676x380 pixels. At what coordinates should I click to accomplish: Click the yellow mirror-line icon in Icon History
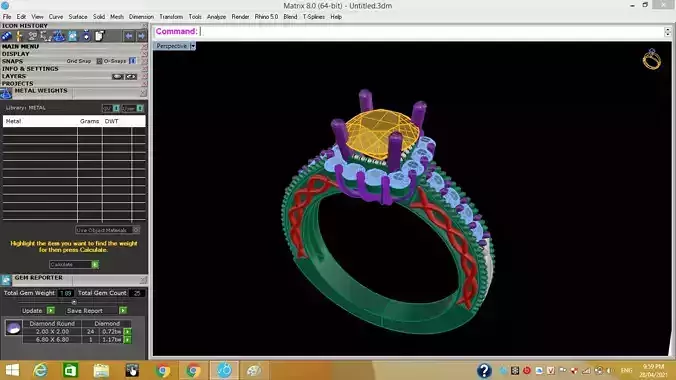[19, 36]
